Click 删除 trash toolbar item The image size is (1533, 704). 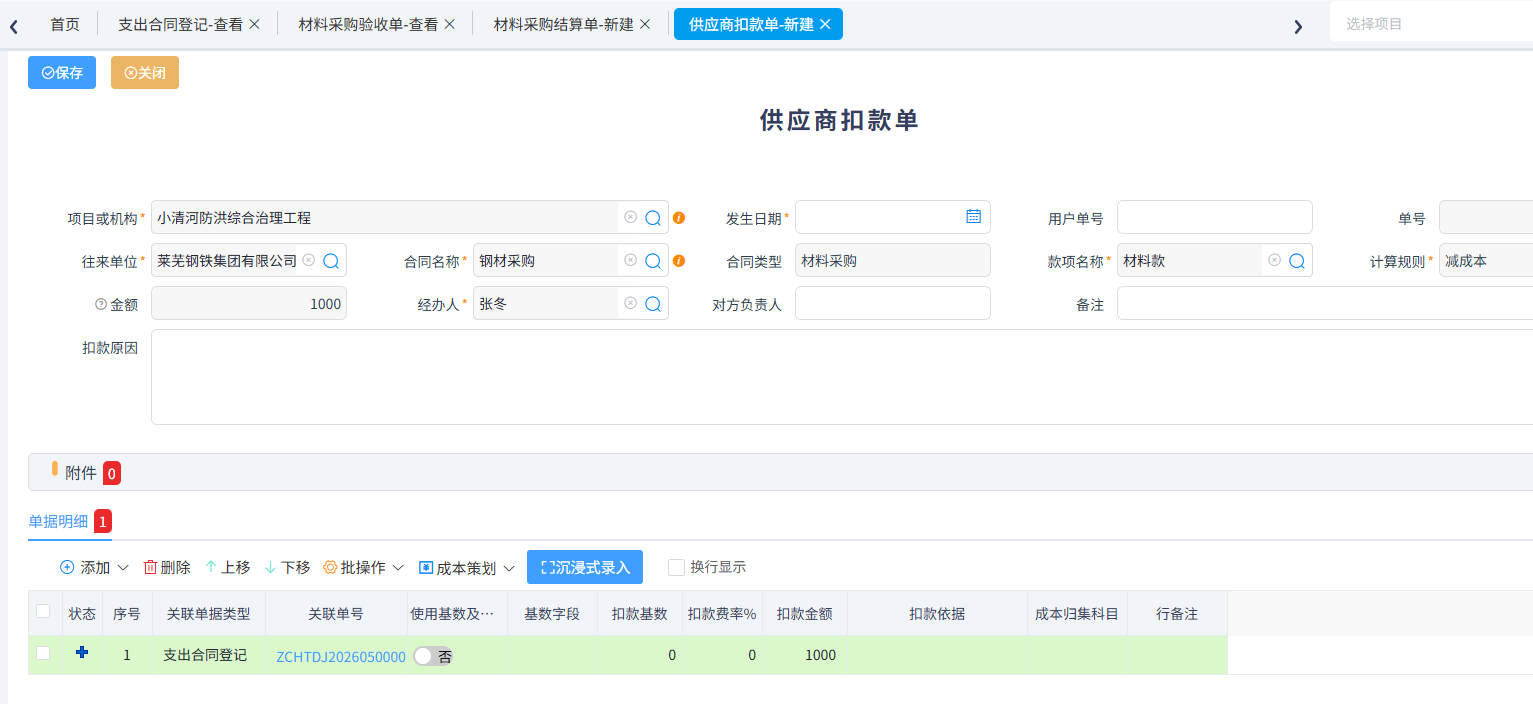click(167, 567)
